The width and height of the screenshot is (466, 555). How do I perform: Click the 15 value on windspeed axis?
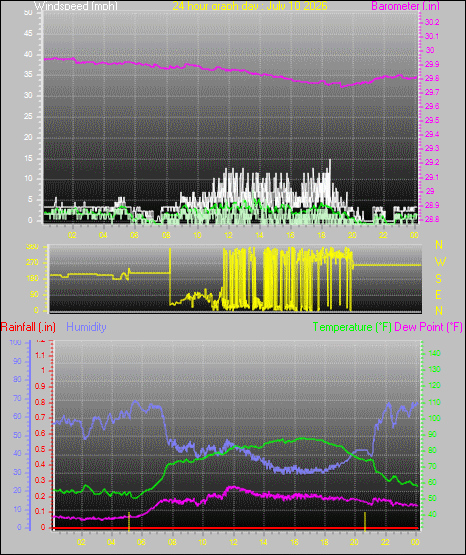point(28,158)
